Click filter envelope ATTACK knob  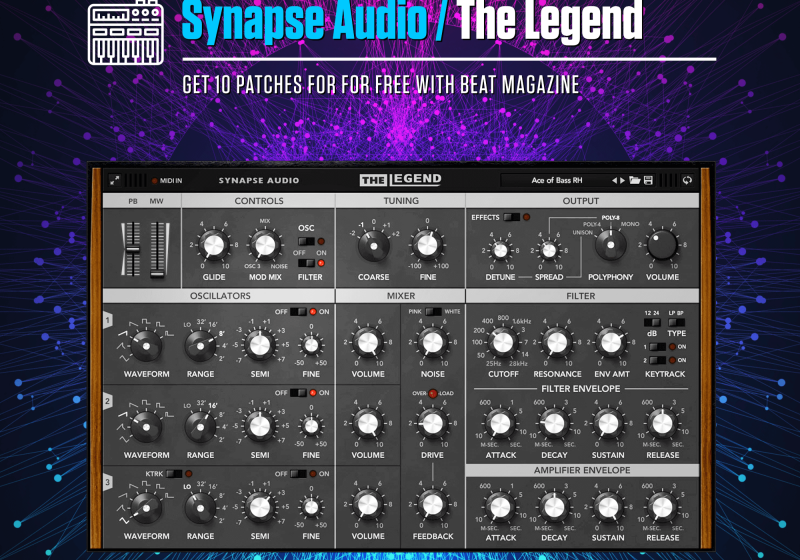[501, 423]
